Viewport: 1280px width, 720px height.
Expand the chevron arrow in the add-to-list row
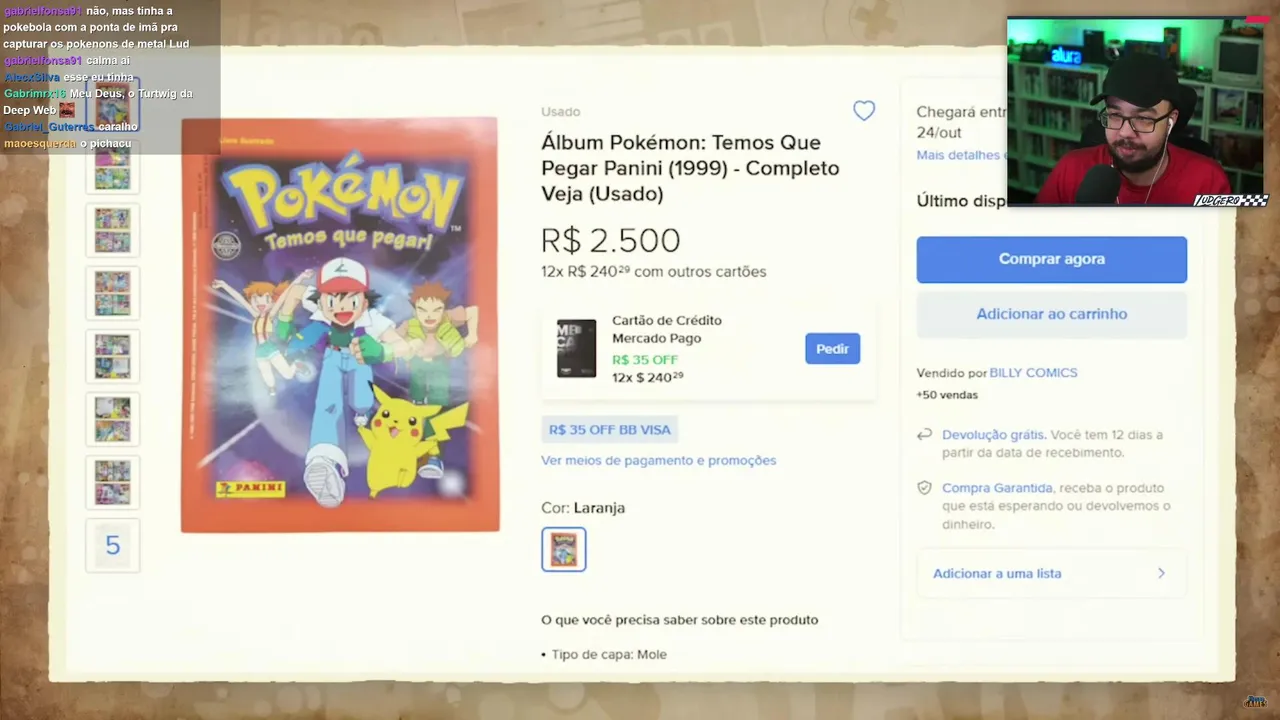pyautogui.click(x=1161, y=573)
